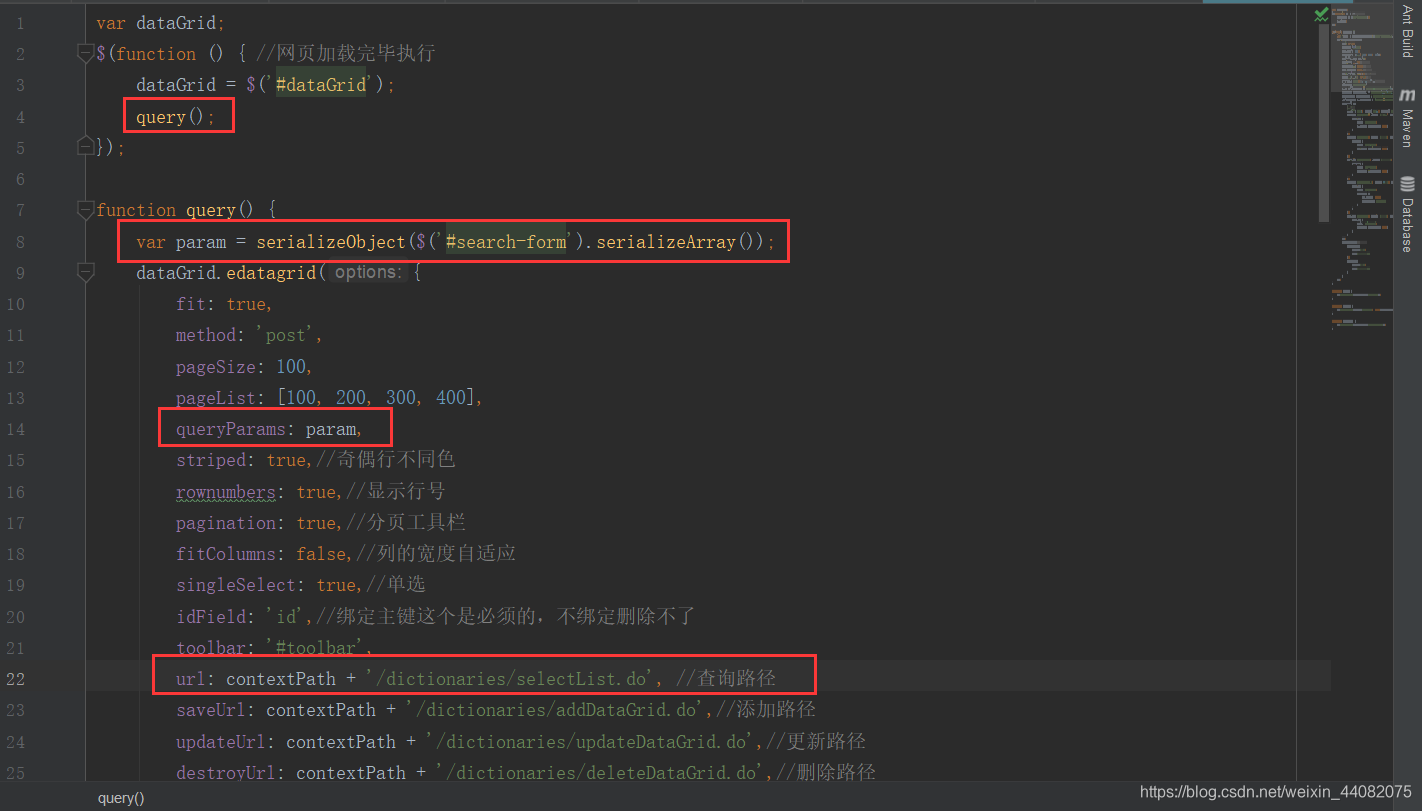1422x811 pixels.
Task: Collapse the $(function () block on line 2
Action: point(85,54)
